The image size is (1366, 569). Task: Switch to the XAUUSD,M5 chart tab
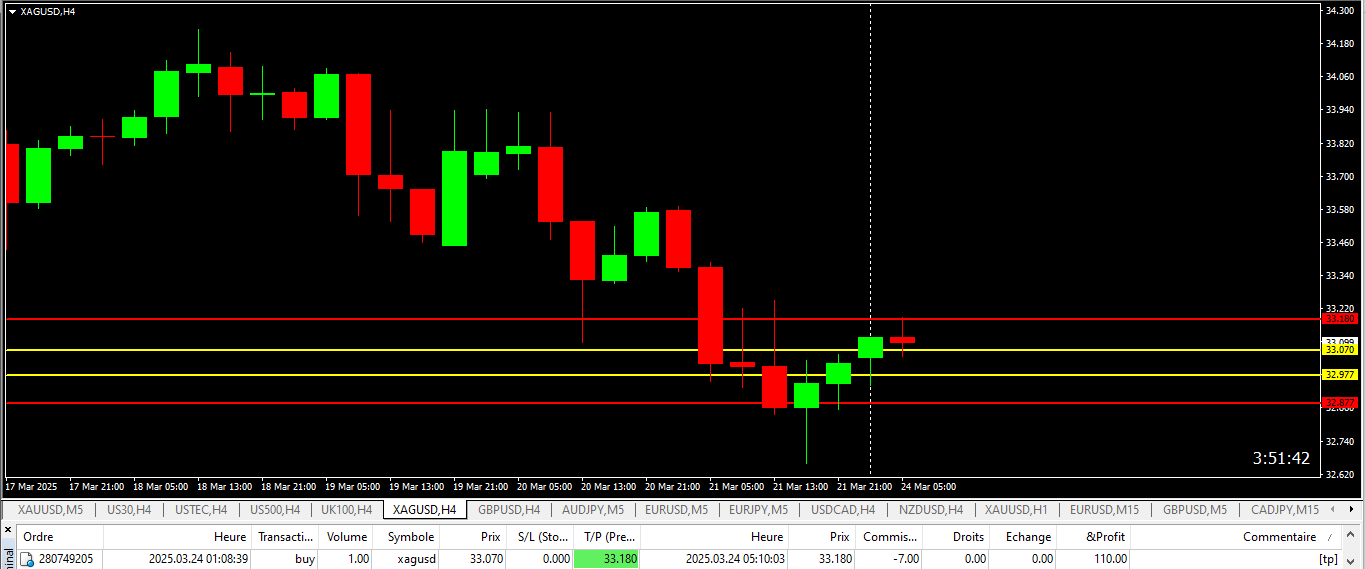click(50, 510)
